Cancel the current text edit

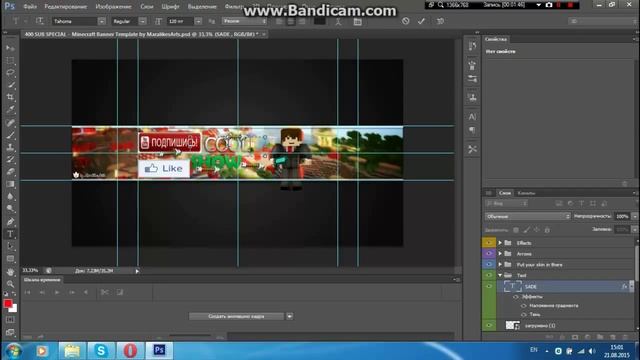(x=405, y=21)
